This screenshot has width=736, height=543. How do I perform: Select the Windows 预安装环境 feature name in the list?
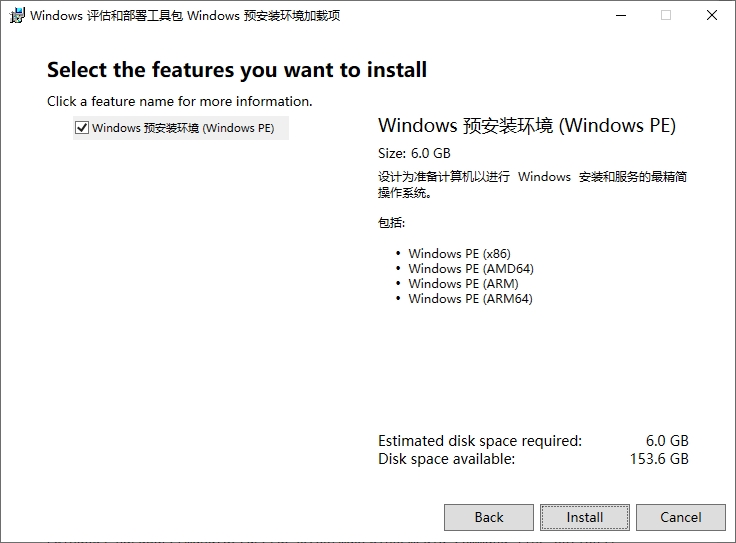click(x=183, y=128)
